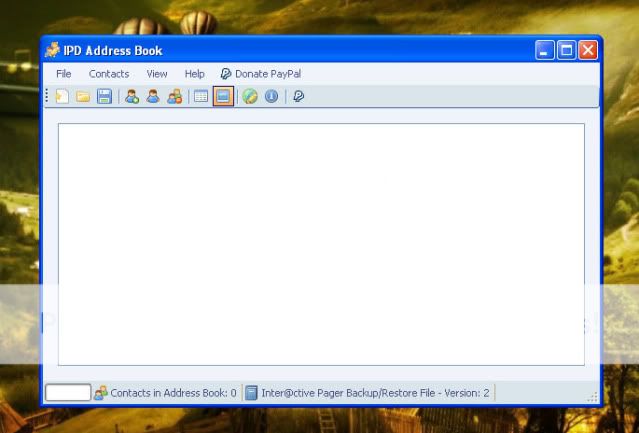Click the blue info icon
The width and height of the screenshot is (639, 433).
pyautogui.click(x=271, y=97)
